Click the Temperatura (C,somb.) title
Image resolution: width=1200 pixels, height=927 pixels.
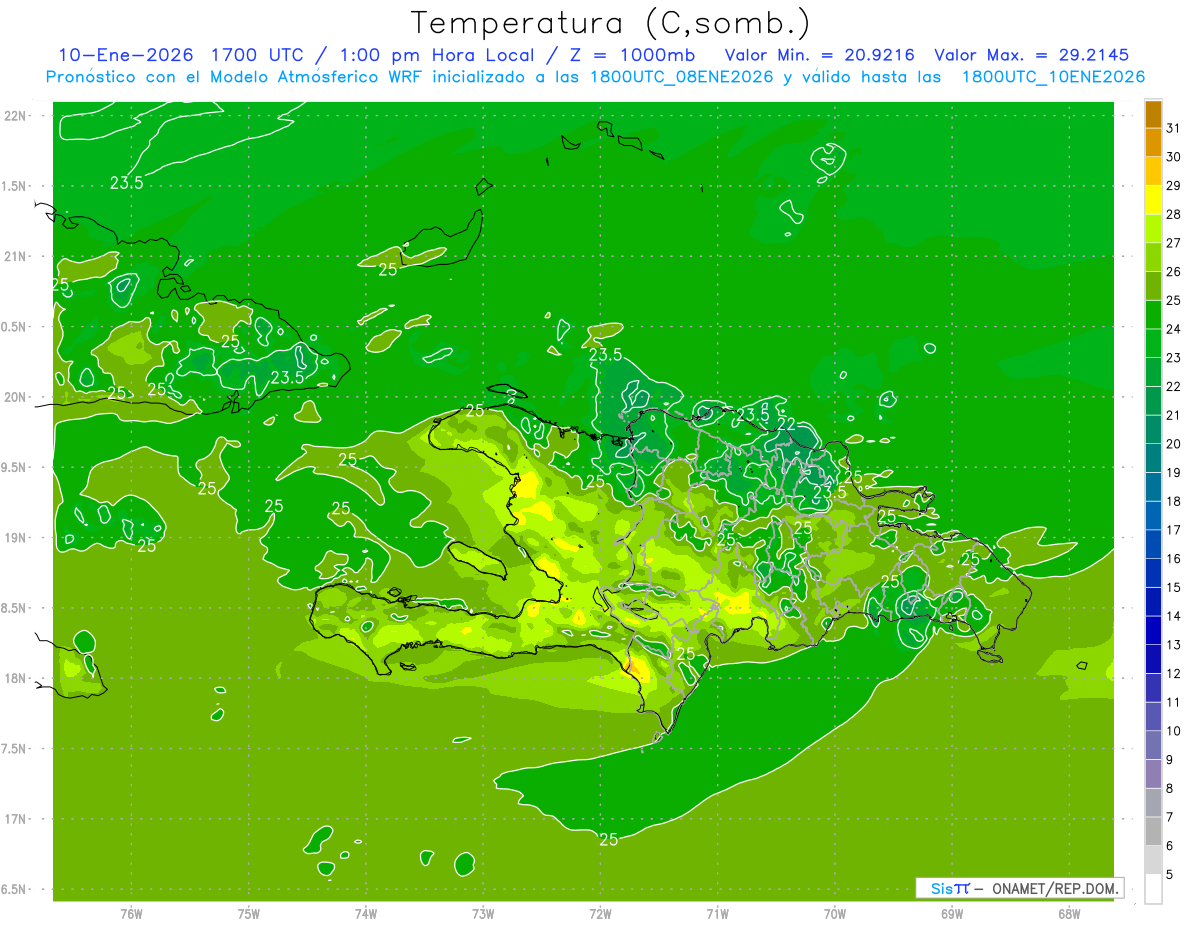[x=611, y=23]
